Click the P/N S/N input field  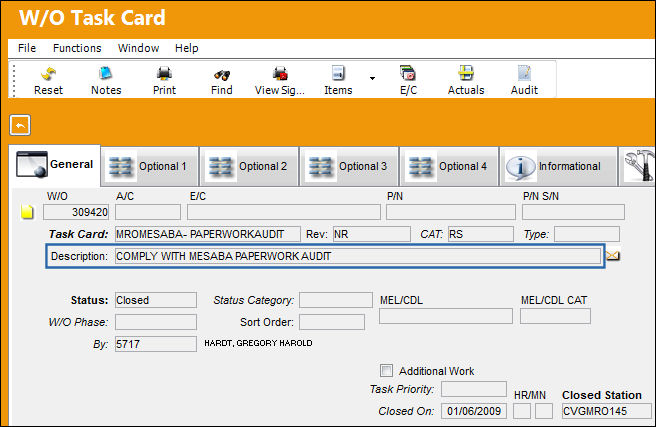573,212
